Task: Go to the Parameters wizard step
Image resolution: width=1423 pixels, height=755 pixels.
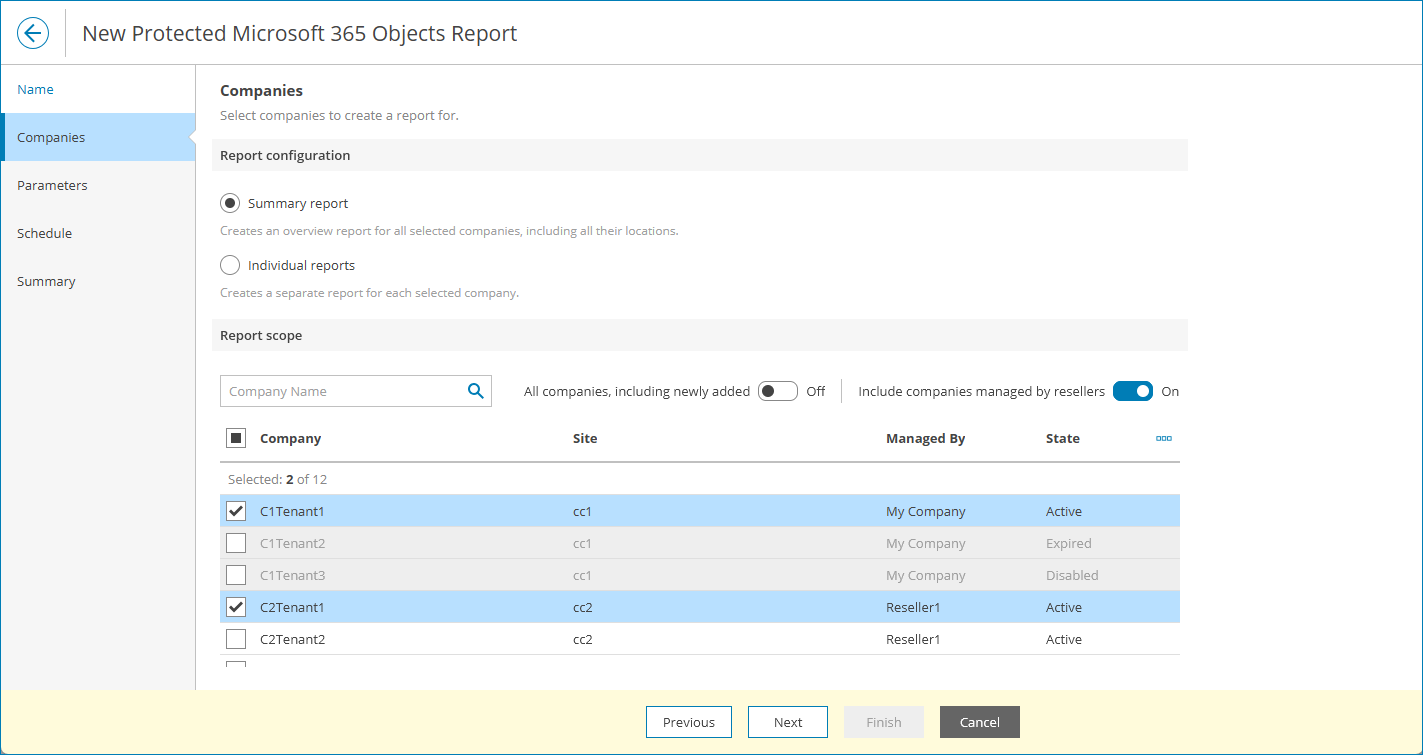Action: (98, 185)
